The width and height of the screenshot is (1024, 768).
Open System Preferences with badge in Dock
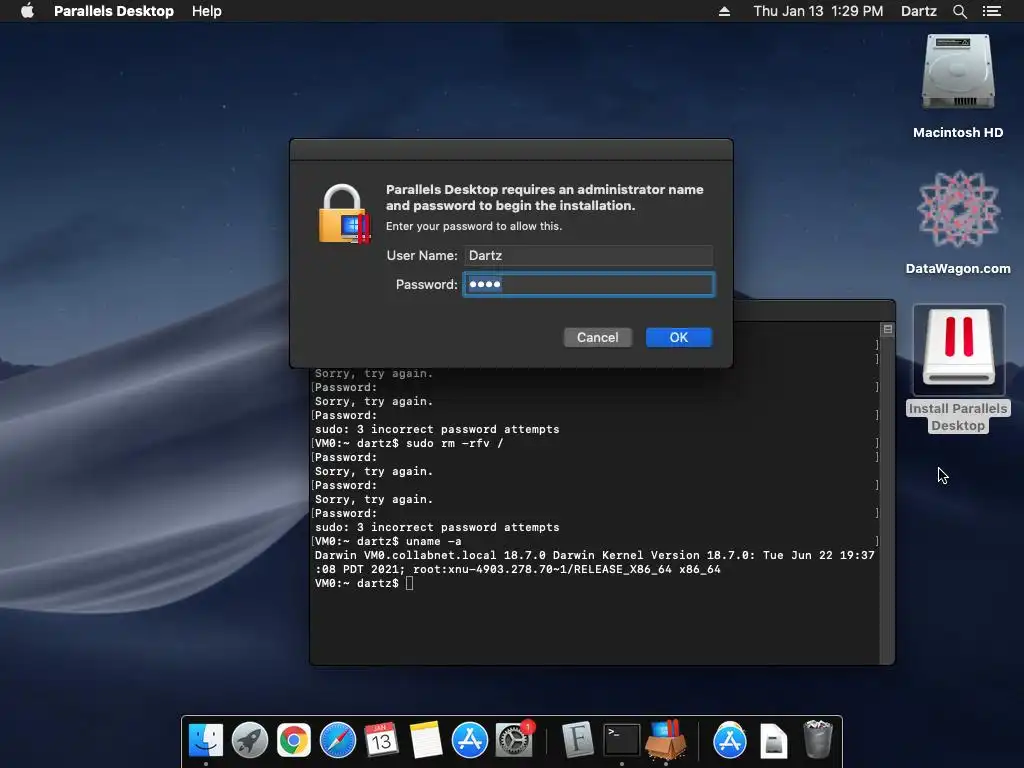pos(514,741)
